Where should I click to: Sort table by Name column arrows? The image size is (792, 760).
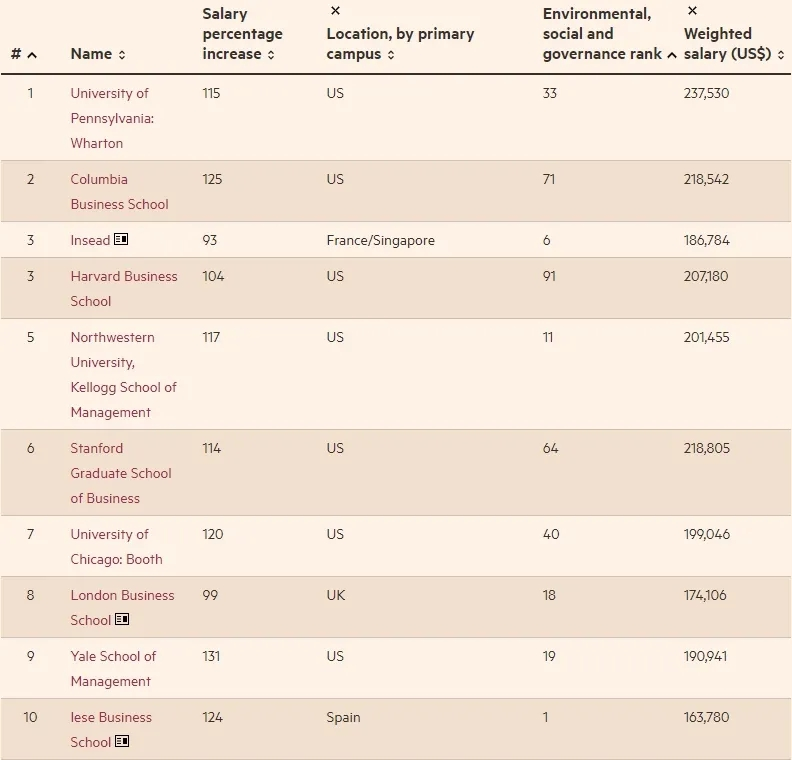(x=122, y=55)
